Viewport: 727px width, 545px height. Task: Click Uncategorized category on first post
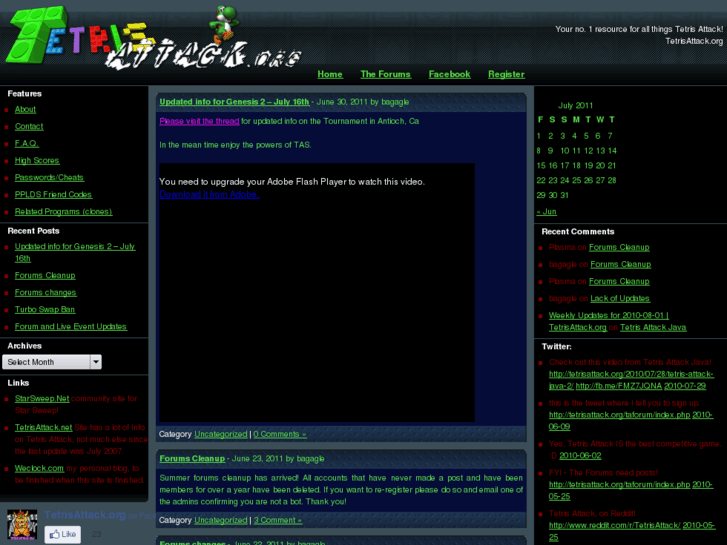pos(221,434)
